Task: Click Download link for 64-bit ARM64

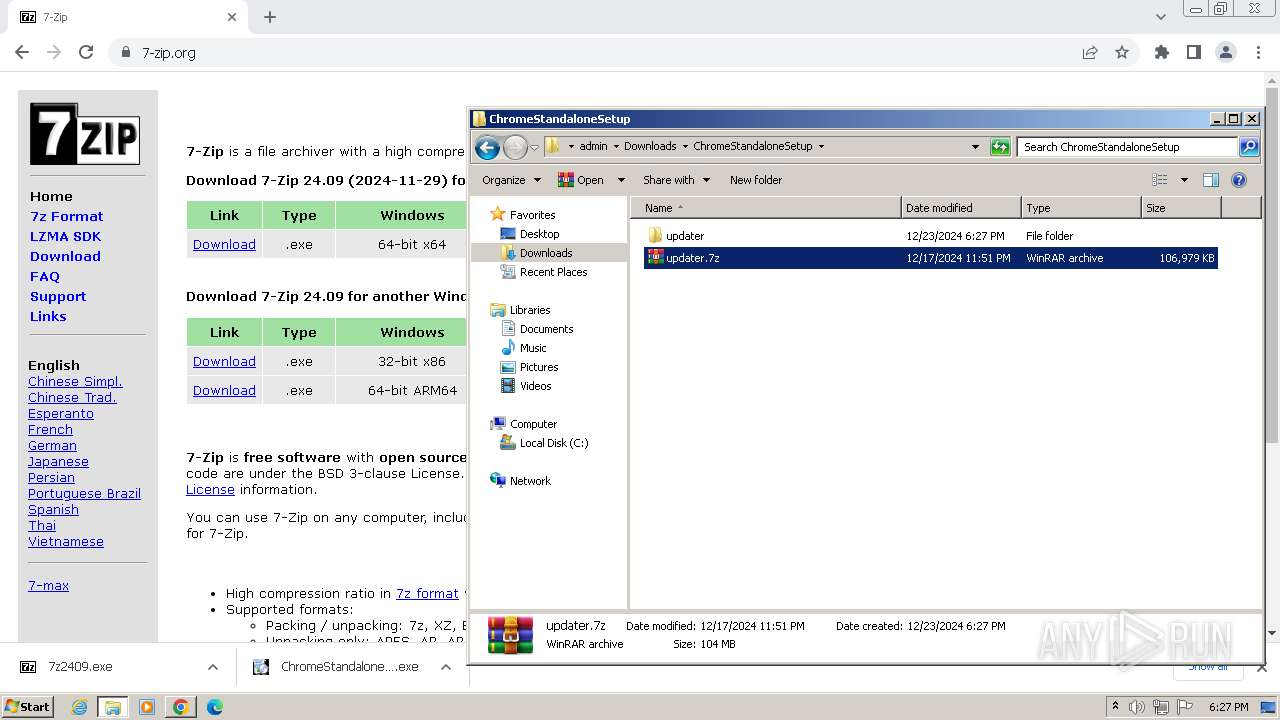Action: (224, 390)
